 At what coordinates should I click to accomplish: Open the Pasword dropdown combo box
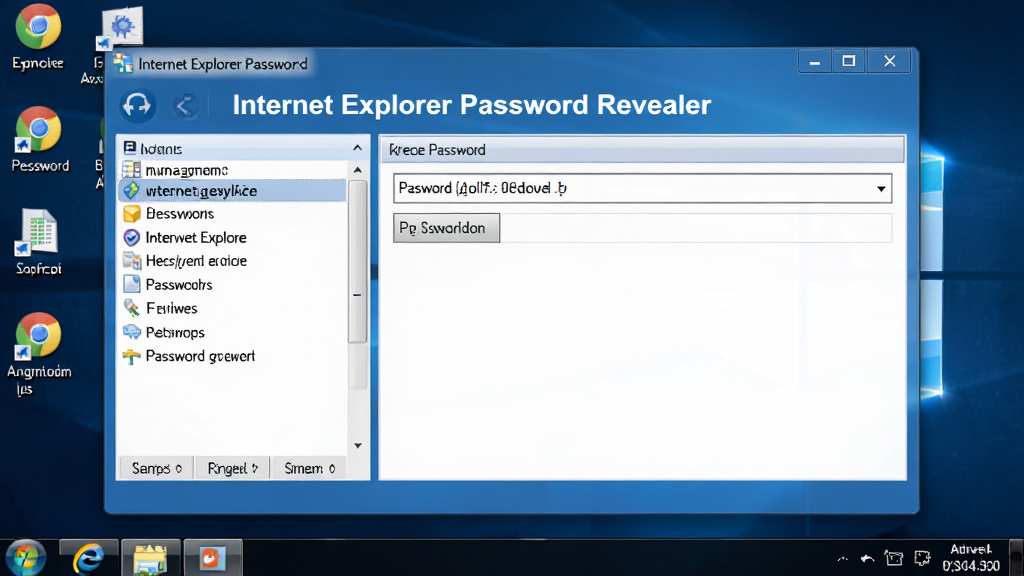click(643, 188)
